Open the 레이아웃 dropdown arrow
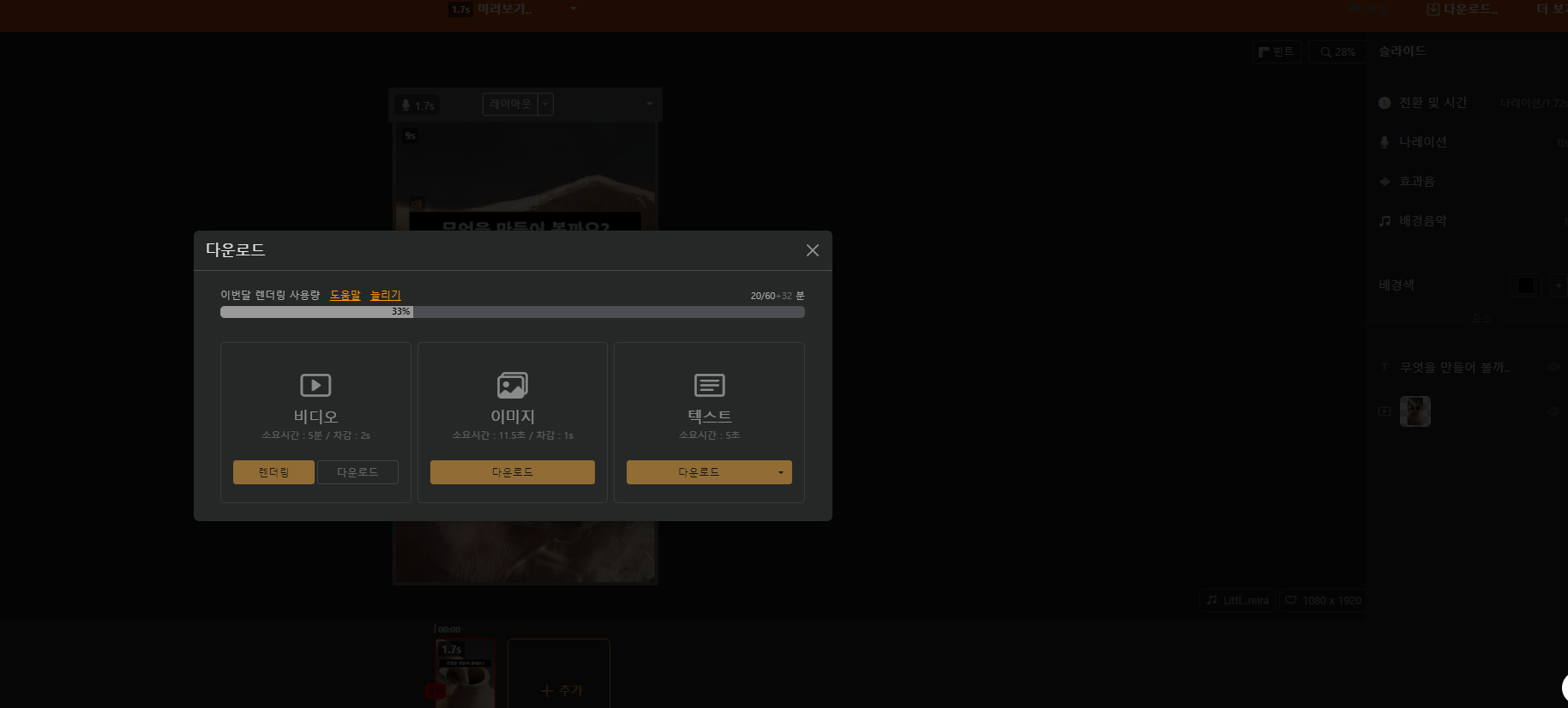Image resolution: width=1568 pixels, height=708 pixels. (545, 104)
